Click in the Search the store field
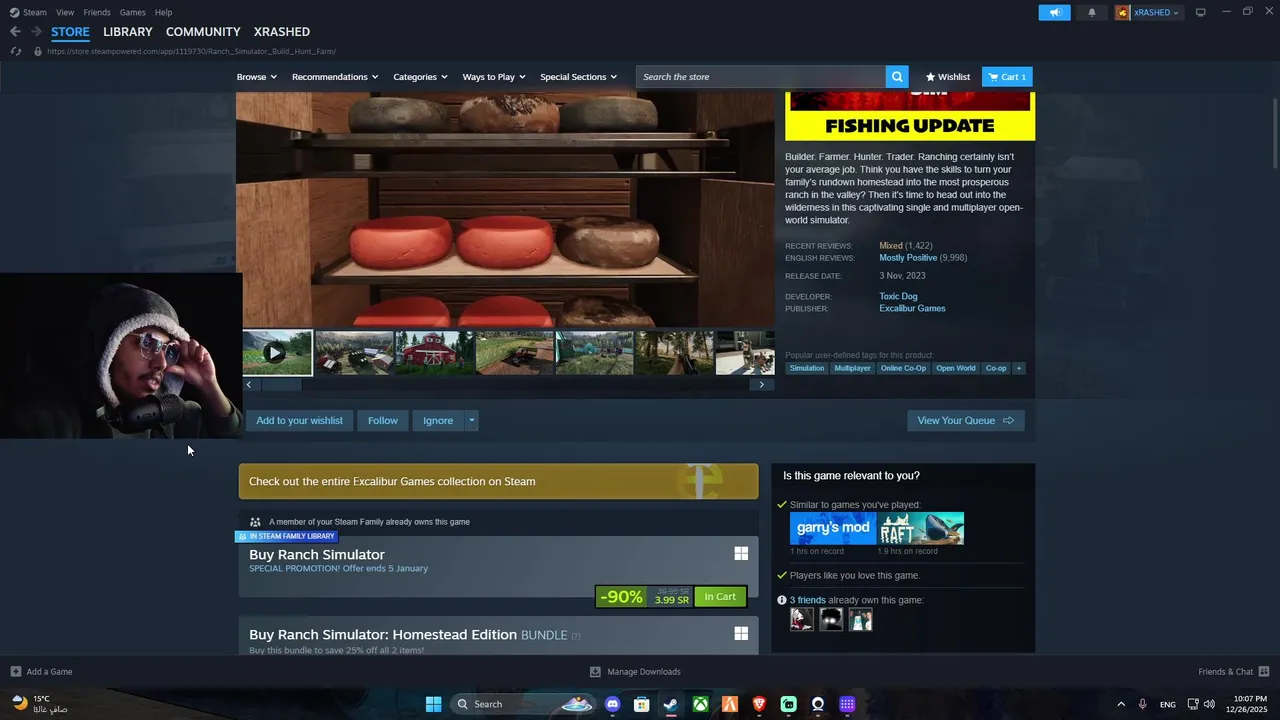The width and height of the screenshot is (1280, 720). 761,77
